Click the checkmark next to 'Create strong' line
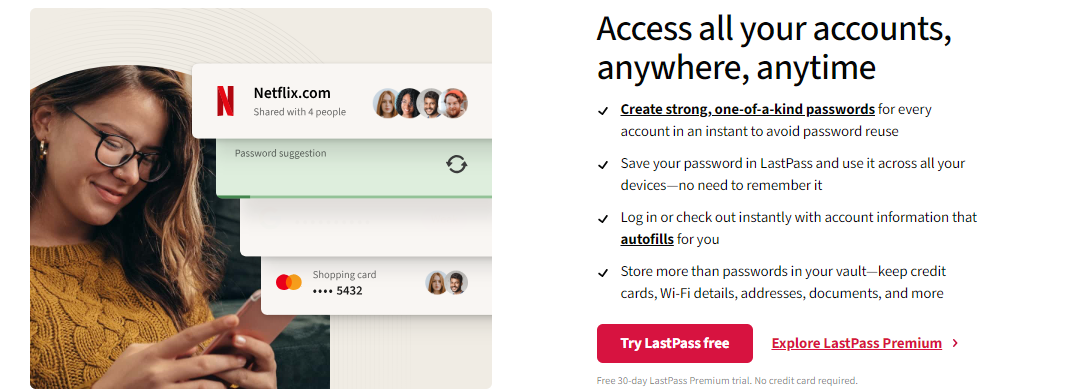This screenshot has height=392, width=1067. coord(603,111)
